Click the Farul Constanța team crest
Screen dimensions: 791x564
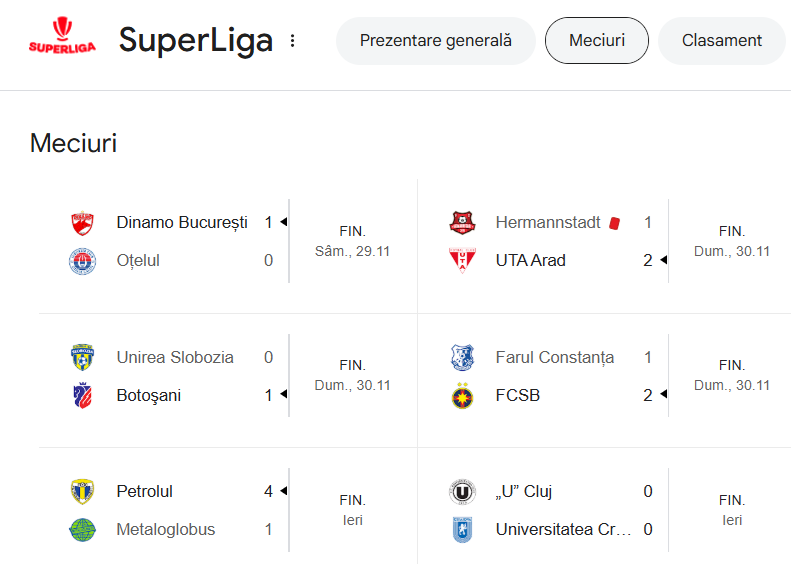[461, 358]
